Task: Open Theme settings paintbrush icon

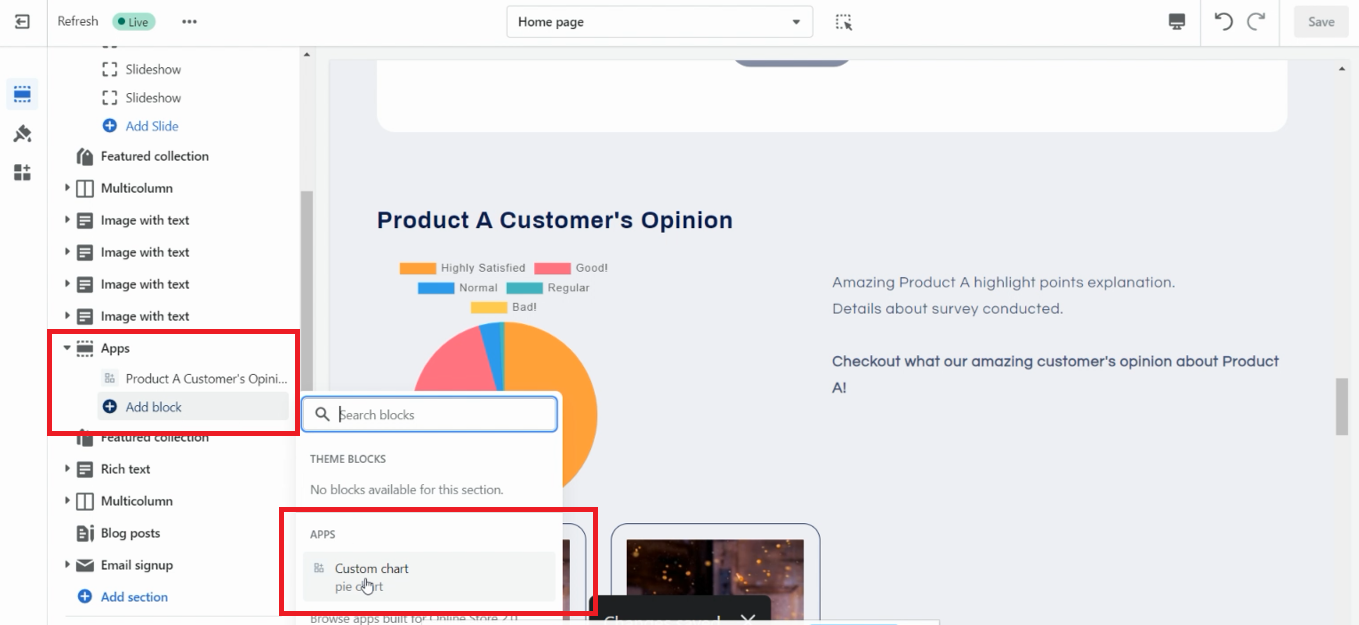Action: (22, 134)
